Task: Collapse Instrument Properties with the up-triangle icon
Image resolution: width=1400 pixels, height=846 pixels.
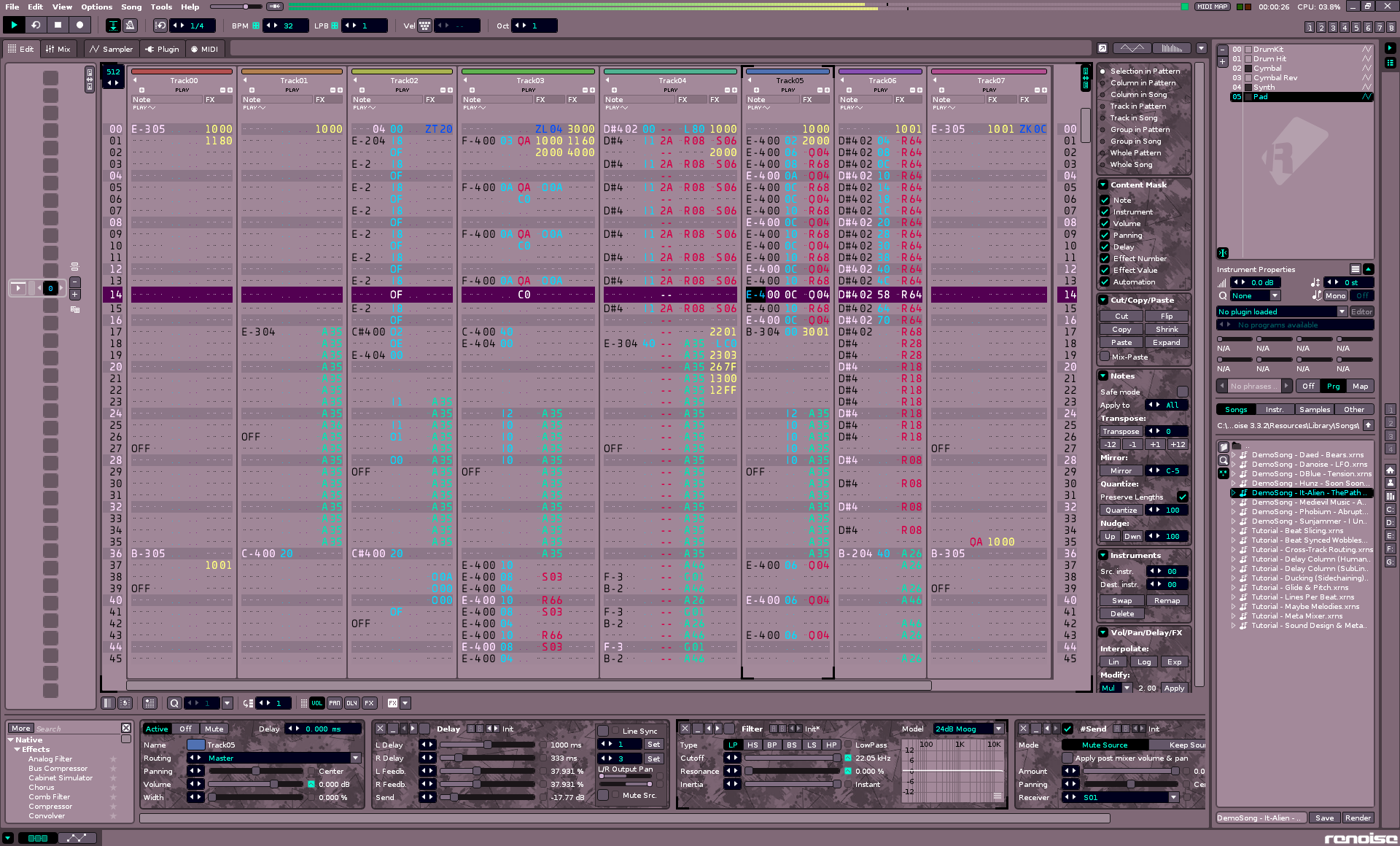Action: pos(1368,269)
